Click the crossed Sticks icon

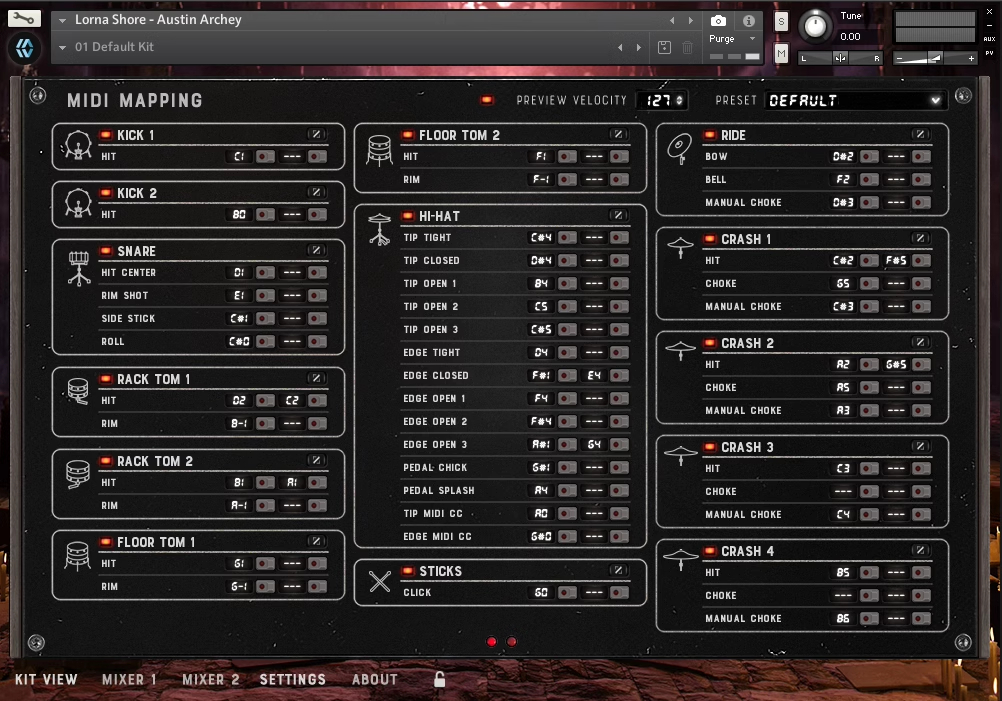click(380, 581)
